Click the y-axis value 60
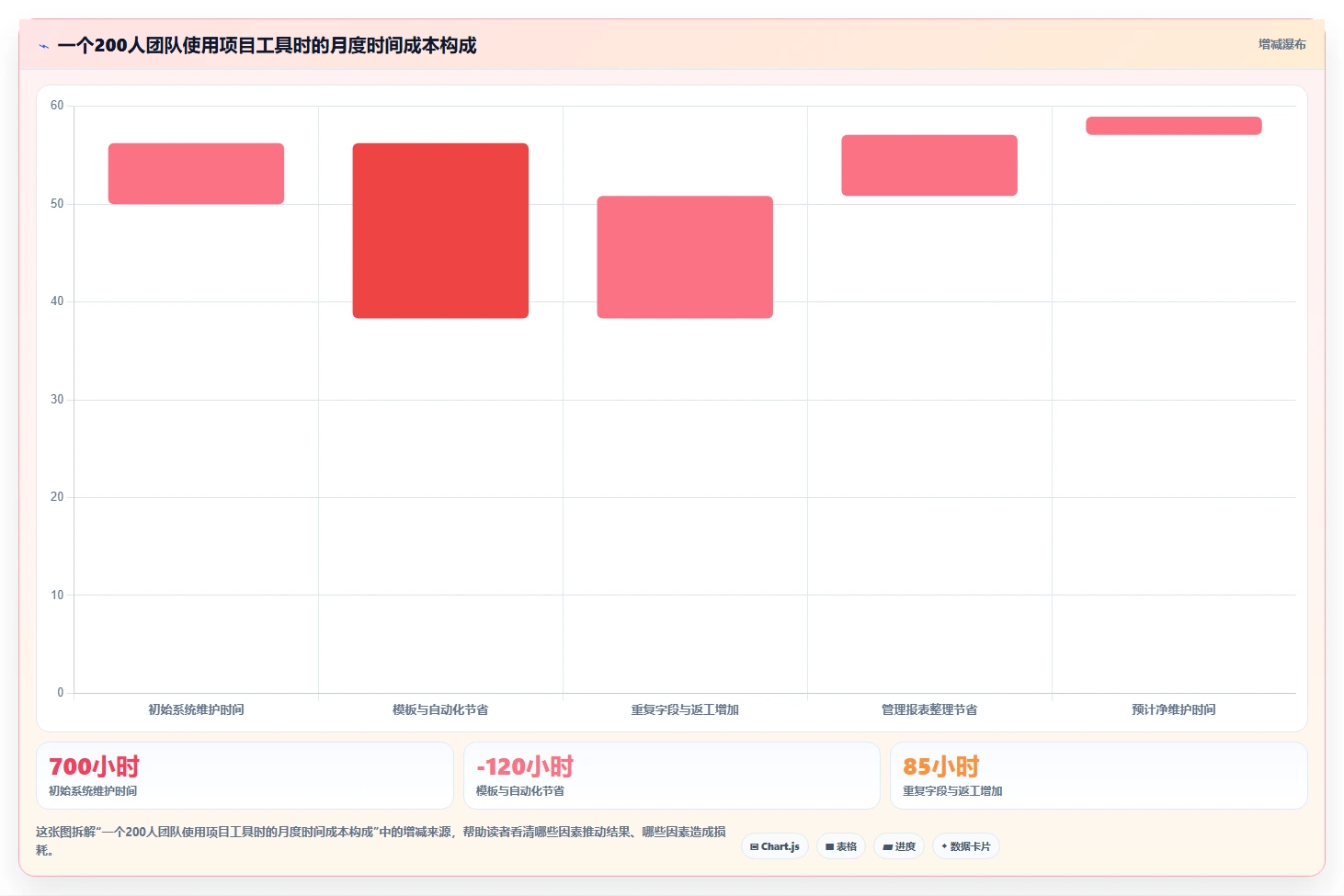The width and height of the screenshot is (1344, 896). point(57,106)
